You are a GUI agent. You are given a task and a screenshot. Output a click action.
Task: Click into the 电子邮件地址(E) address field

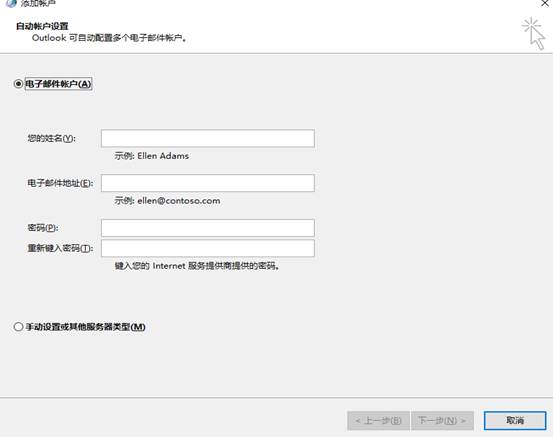[x=208, y=183]
